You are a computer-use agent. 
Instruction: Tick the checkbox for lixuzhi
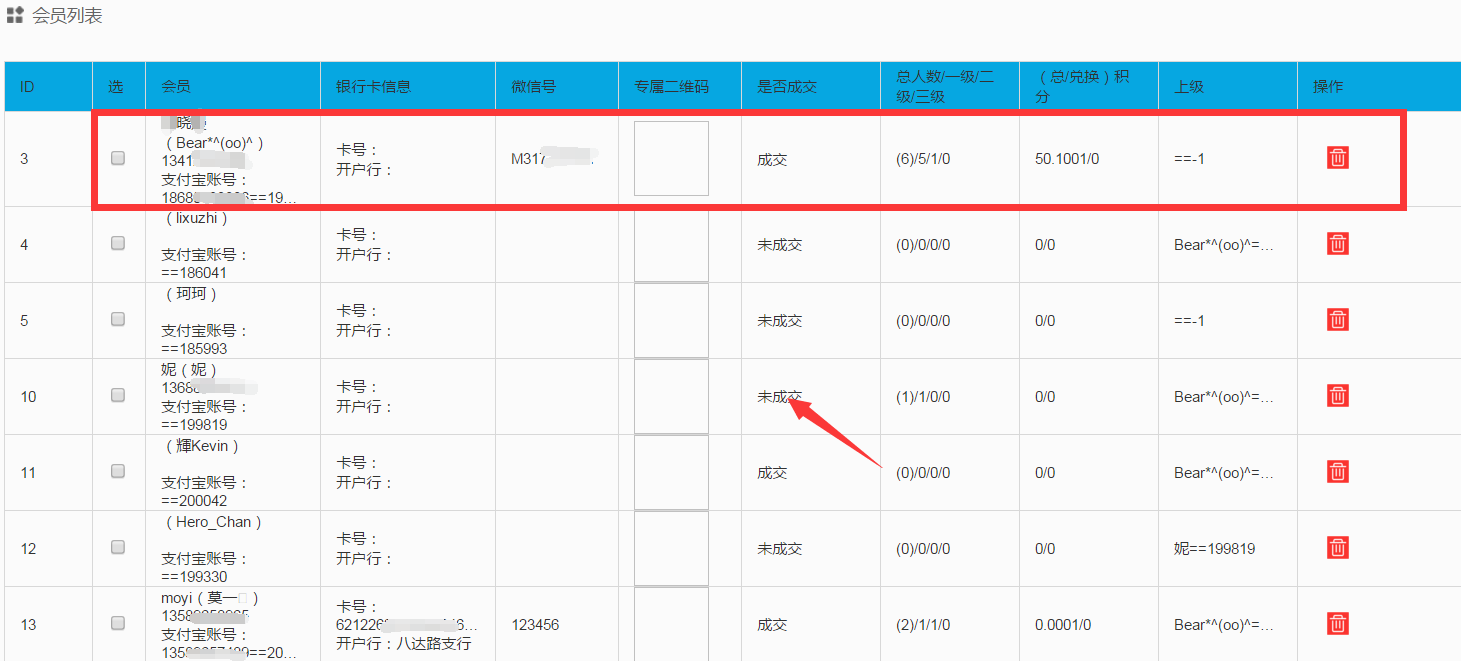118,243
